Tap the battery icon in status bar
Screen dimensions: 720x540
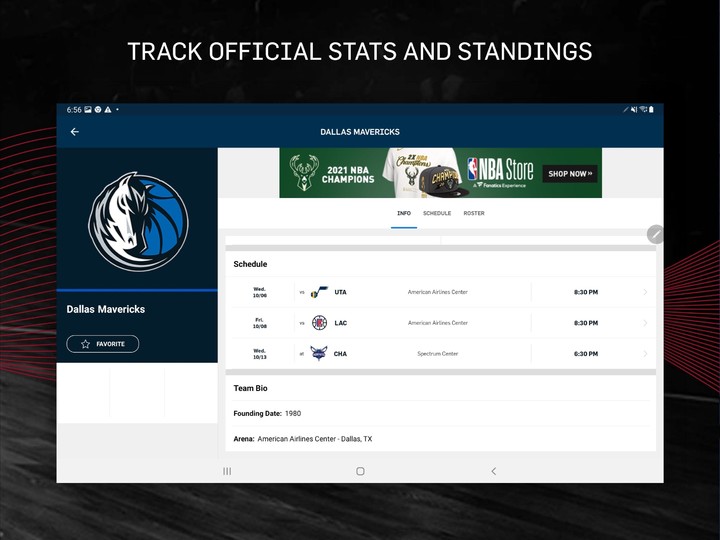[651, 109]
